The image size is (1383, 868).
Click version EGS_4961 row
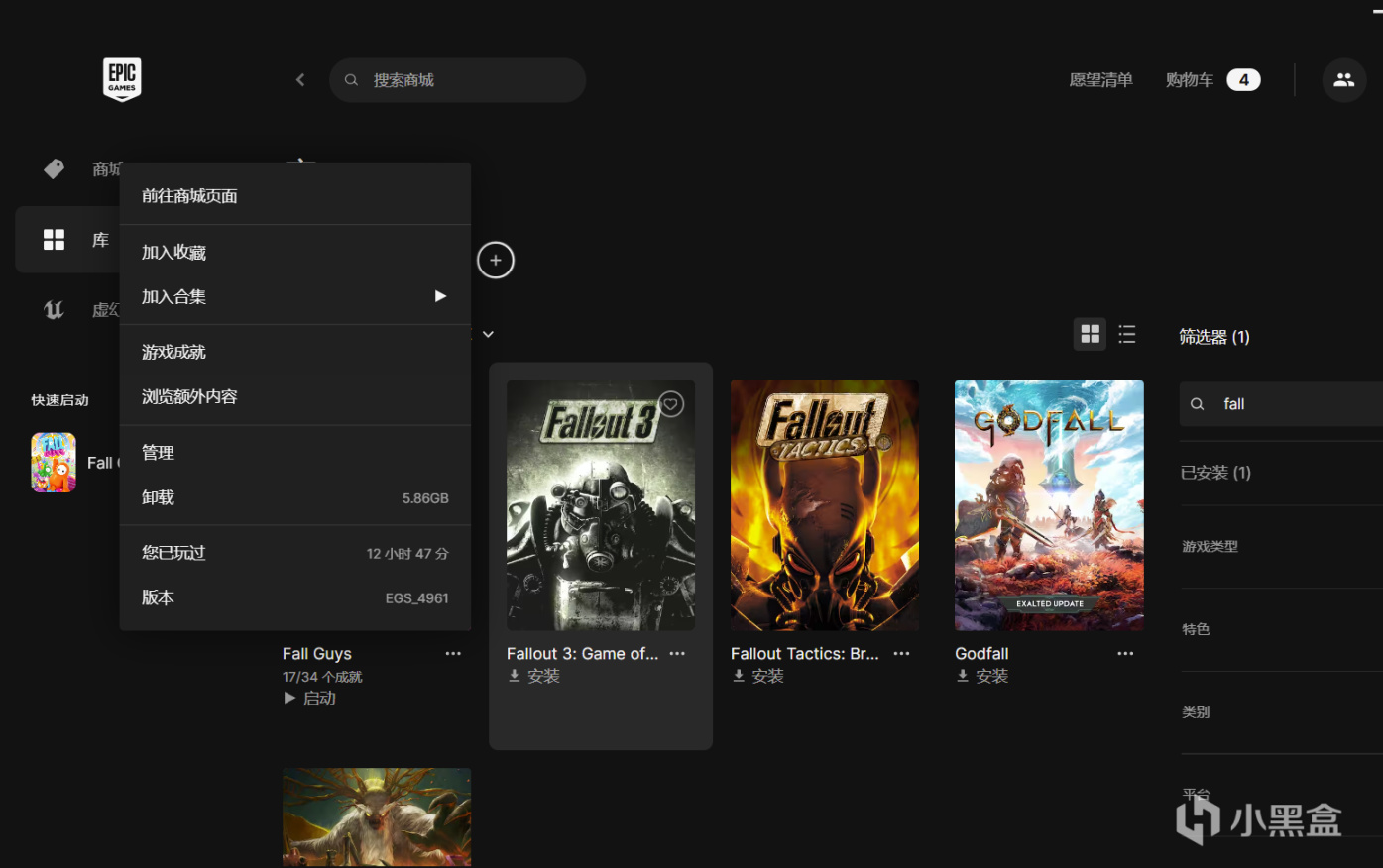coord(295,597)
